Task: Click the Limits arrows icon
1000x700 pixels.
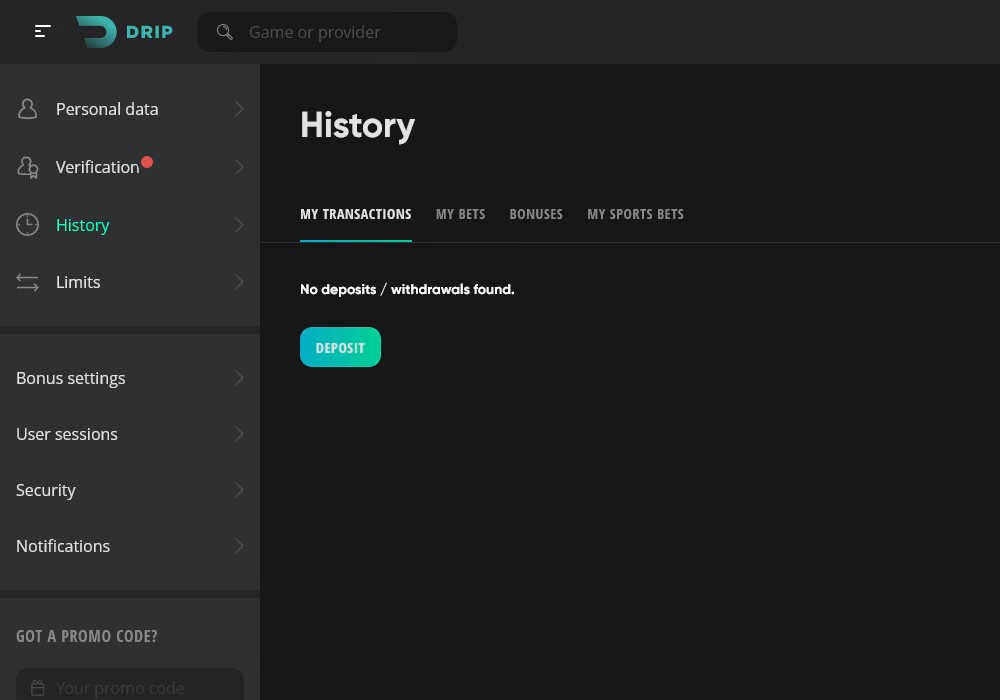Action: point(27,282)
